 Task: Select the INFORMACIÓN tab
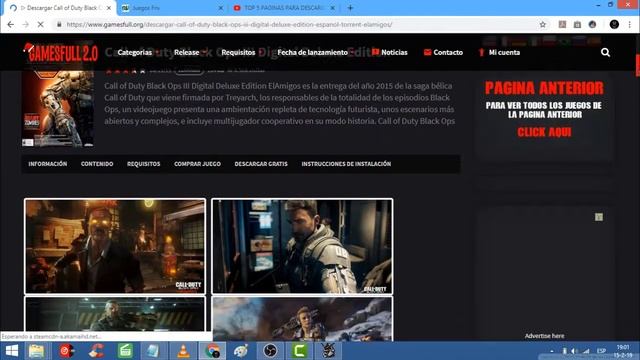click(x=48, y=164)
